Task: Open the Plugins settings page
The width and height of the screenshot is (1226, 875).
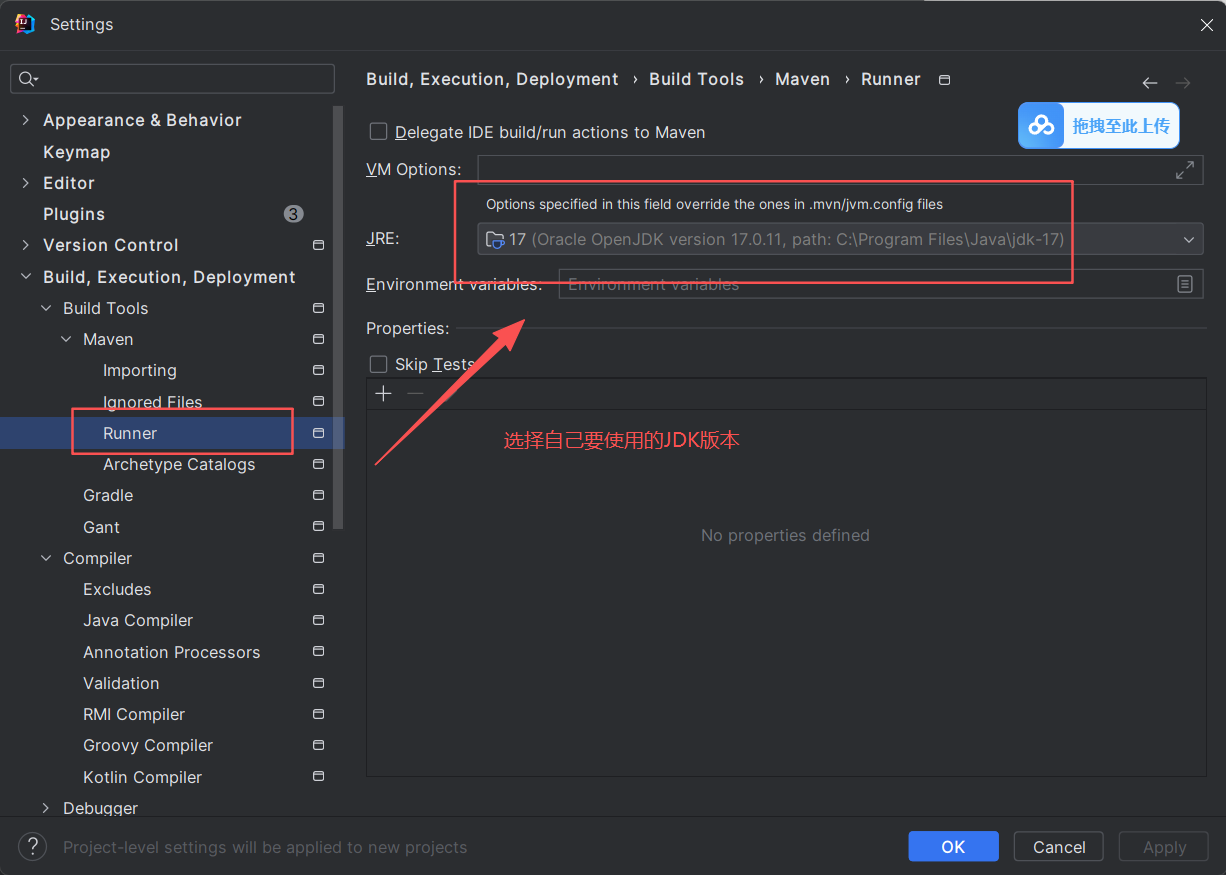Action: tap(74, 214)
